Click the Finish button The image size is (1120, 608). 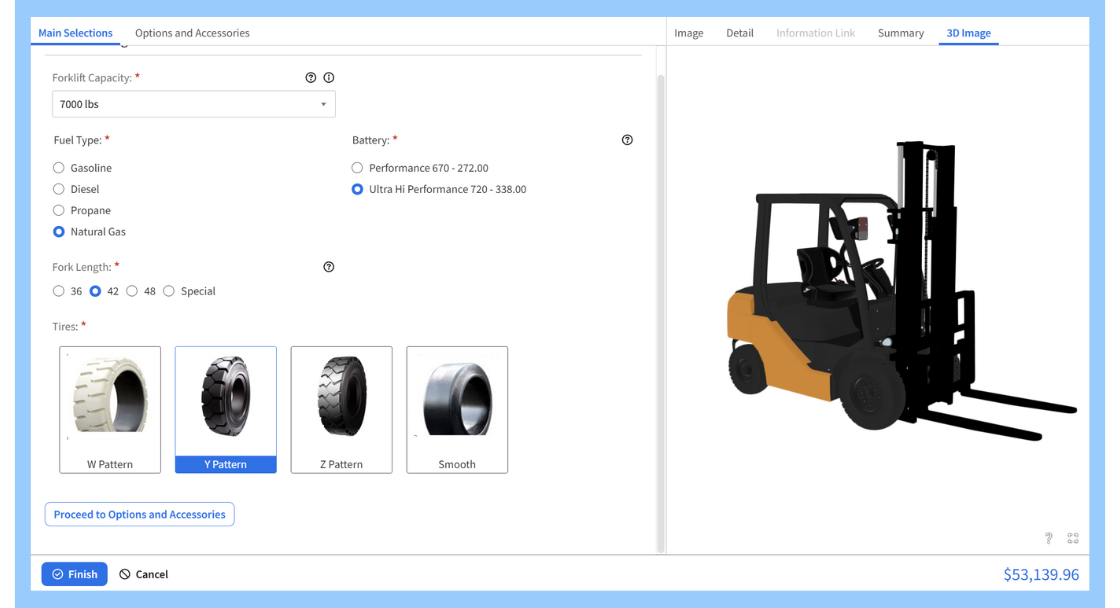click(x=74, y=574)
